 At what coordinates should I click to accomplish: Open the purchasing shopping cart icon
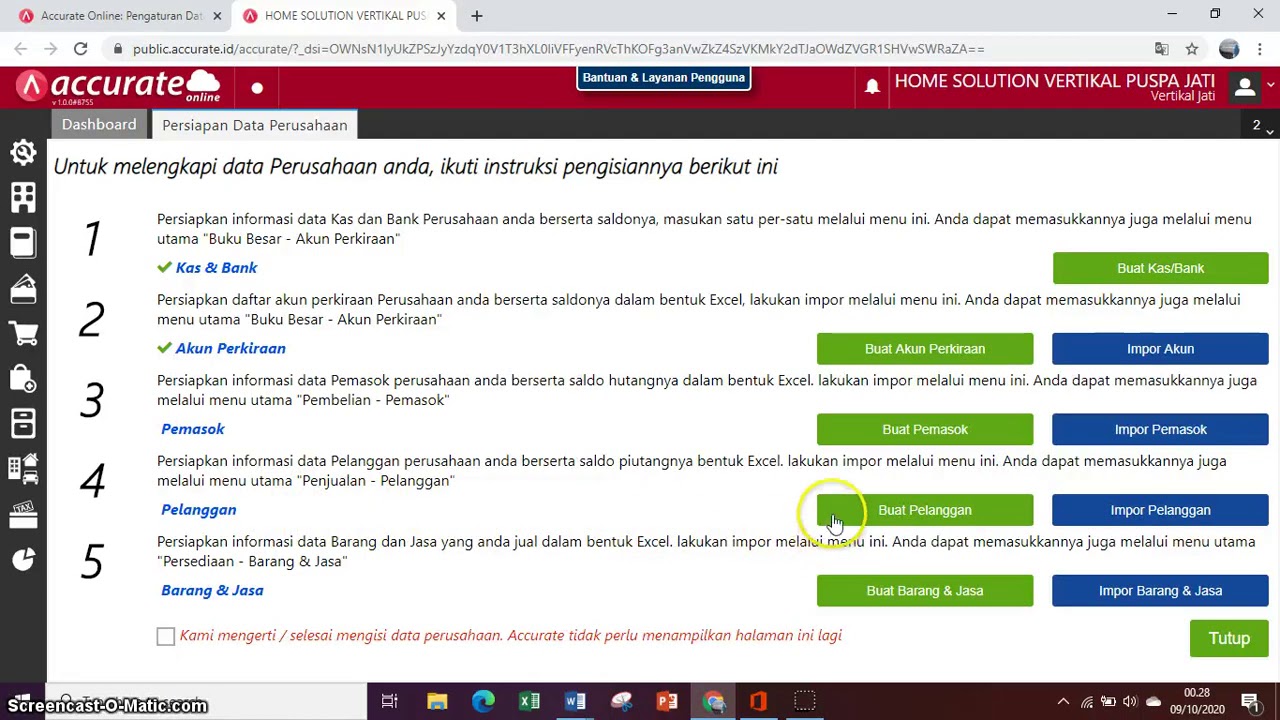pyautogui.click(x=23, y=333)
